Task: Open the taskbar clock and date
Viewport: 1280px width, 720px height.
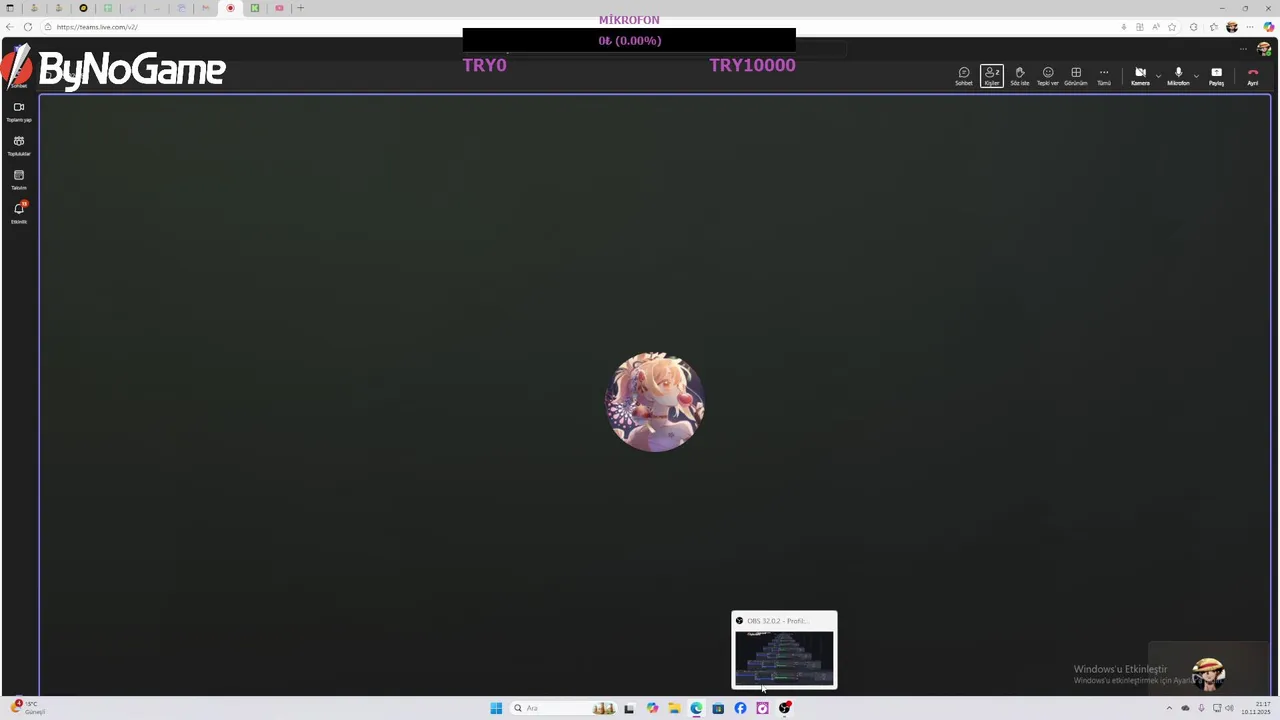Action: [x=1256, y=708]
